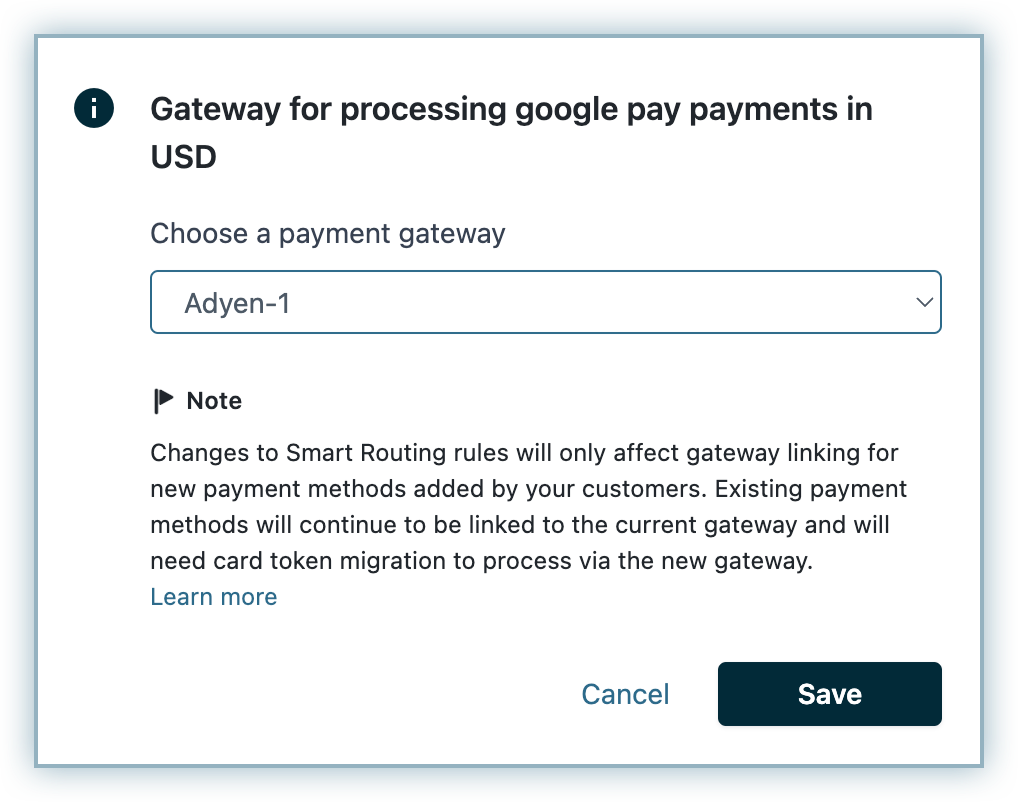The width and height of the screenshot is (1018, 802).
Task: Click the word USD in the title
Action: coord(183,157)
